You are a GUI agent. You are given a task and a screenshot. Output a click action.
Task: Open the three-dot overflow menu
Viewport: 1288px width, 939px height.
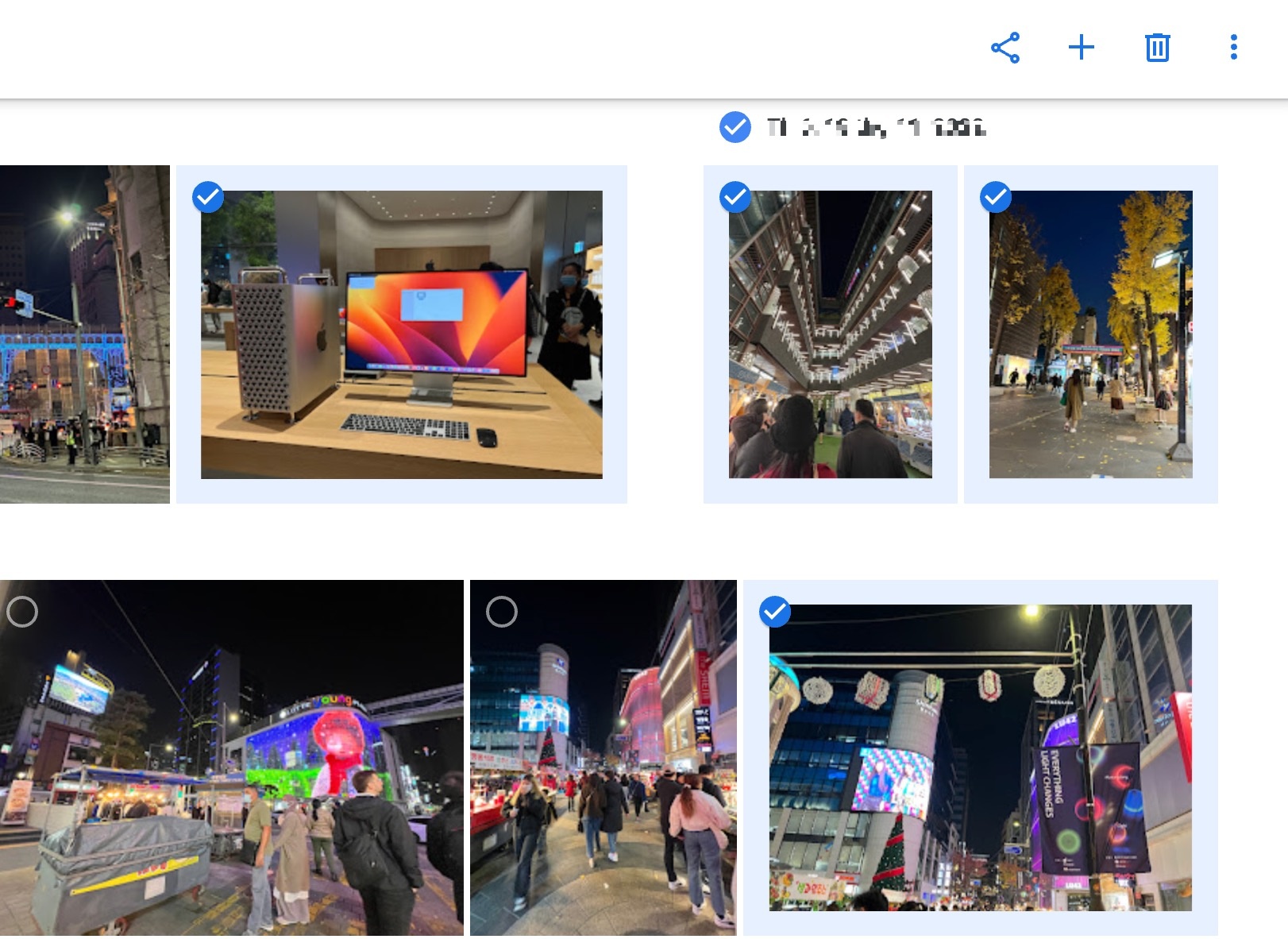click(x=1232, y=49)
